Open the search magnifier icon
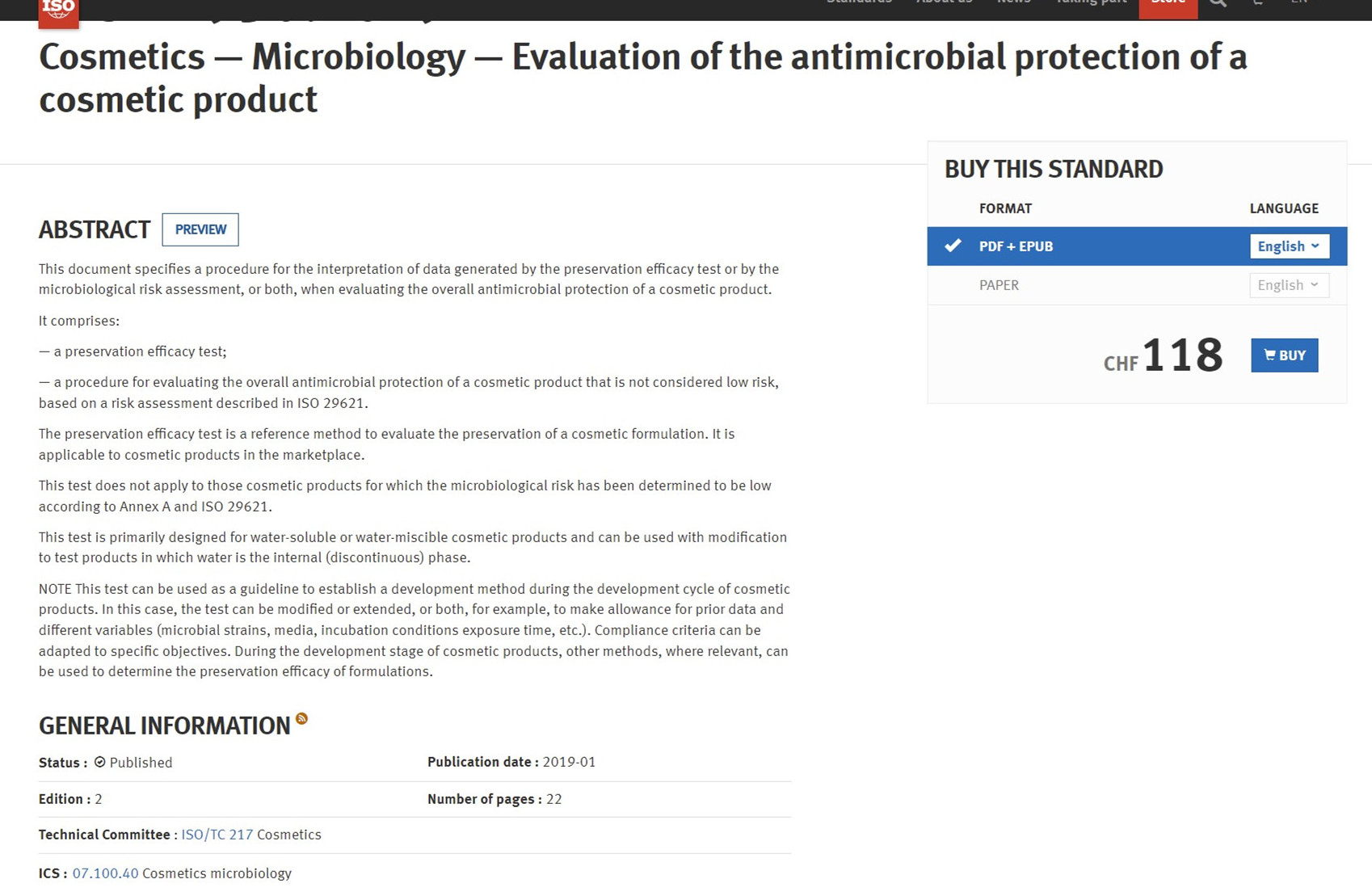 pos(1218,3)
